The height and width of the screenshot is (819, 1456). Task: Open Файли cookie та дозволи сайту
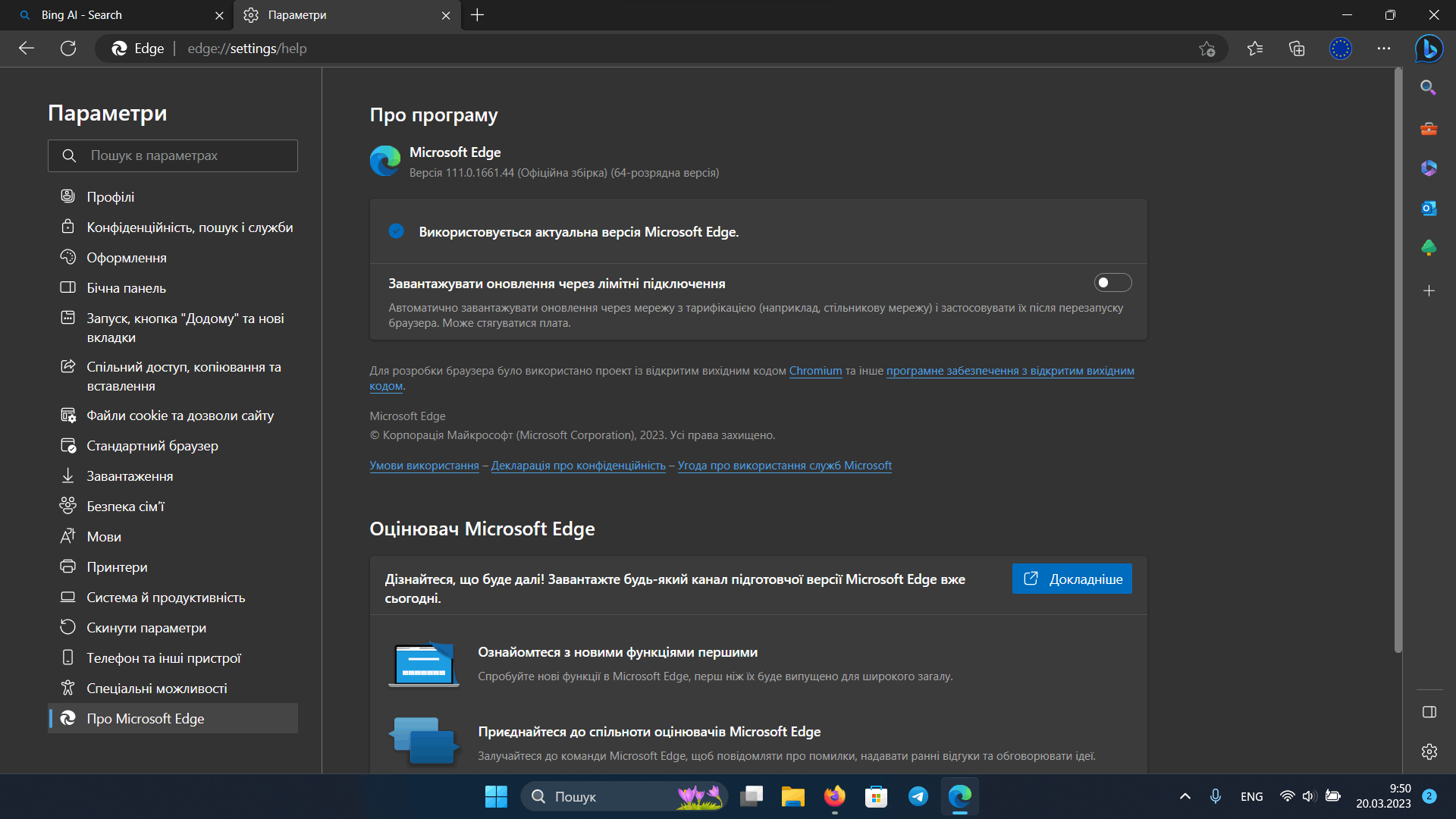[x=173, y=415]
